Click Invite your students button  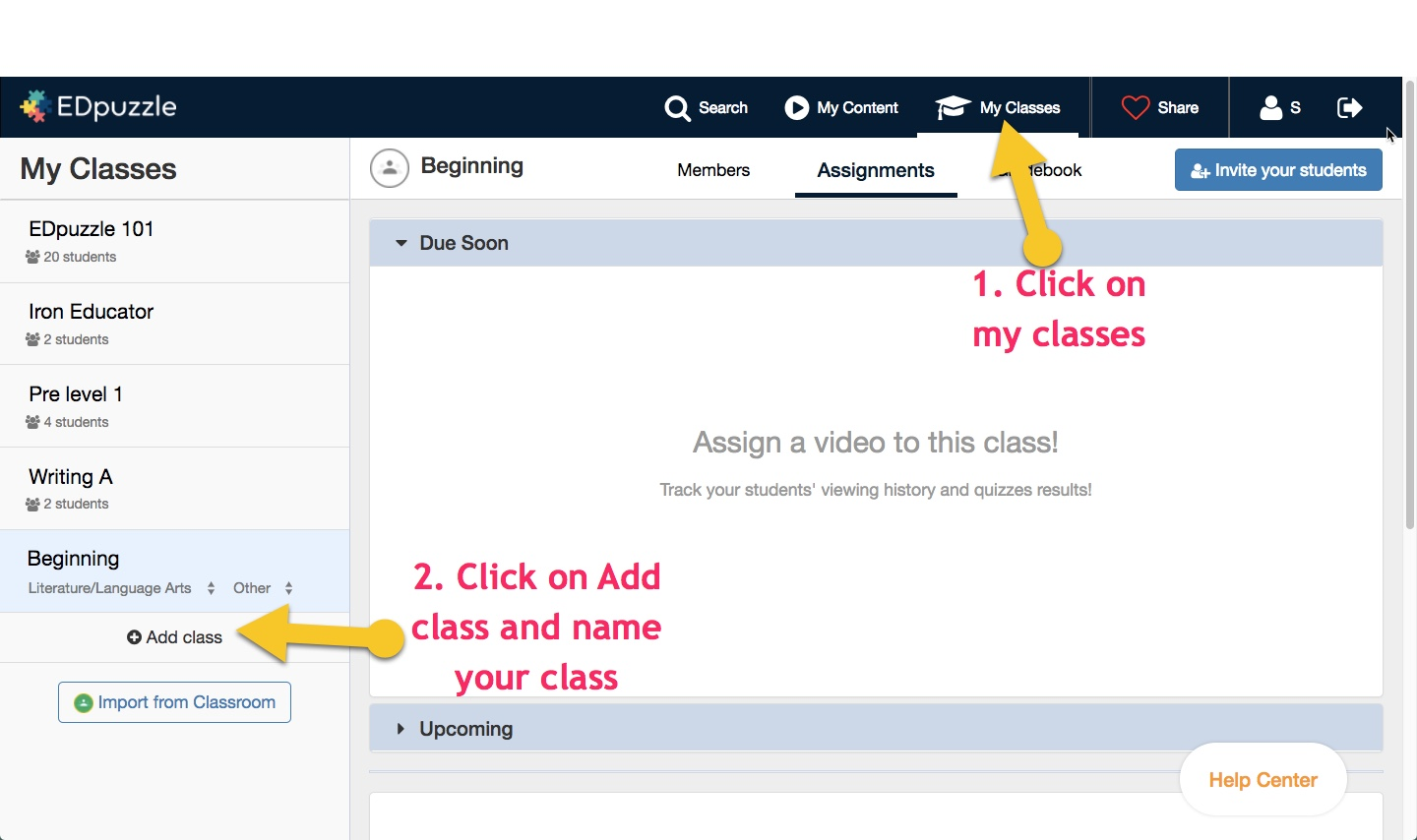(x=1277, y=170)
